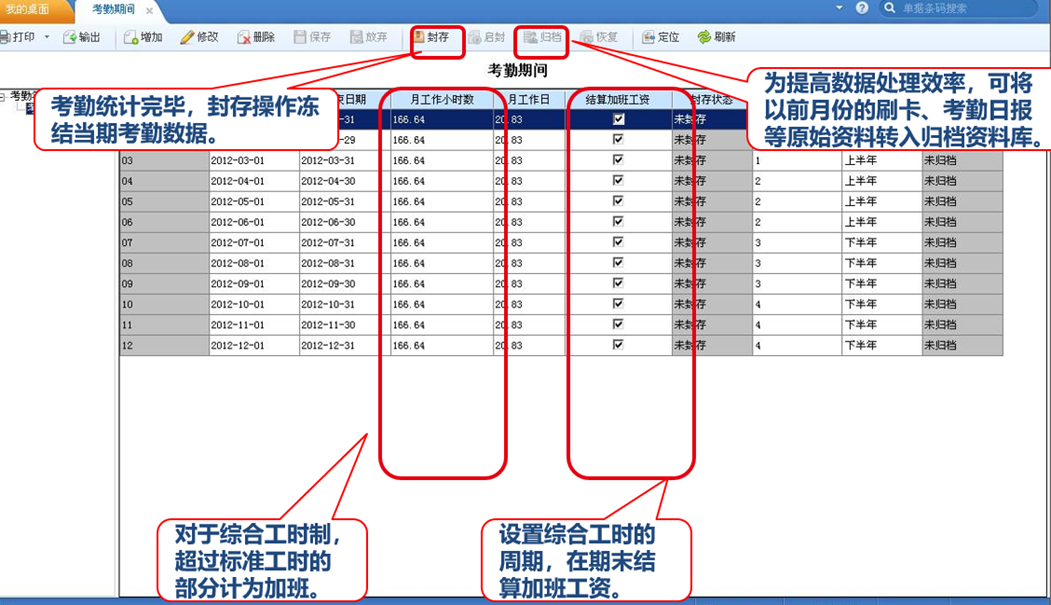The image size is (1051, 605).
Task: Click the 定位 (Locate) toolbar button
Action: coord(660,38)
